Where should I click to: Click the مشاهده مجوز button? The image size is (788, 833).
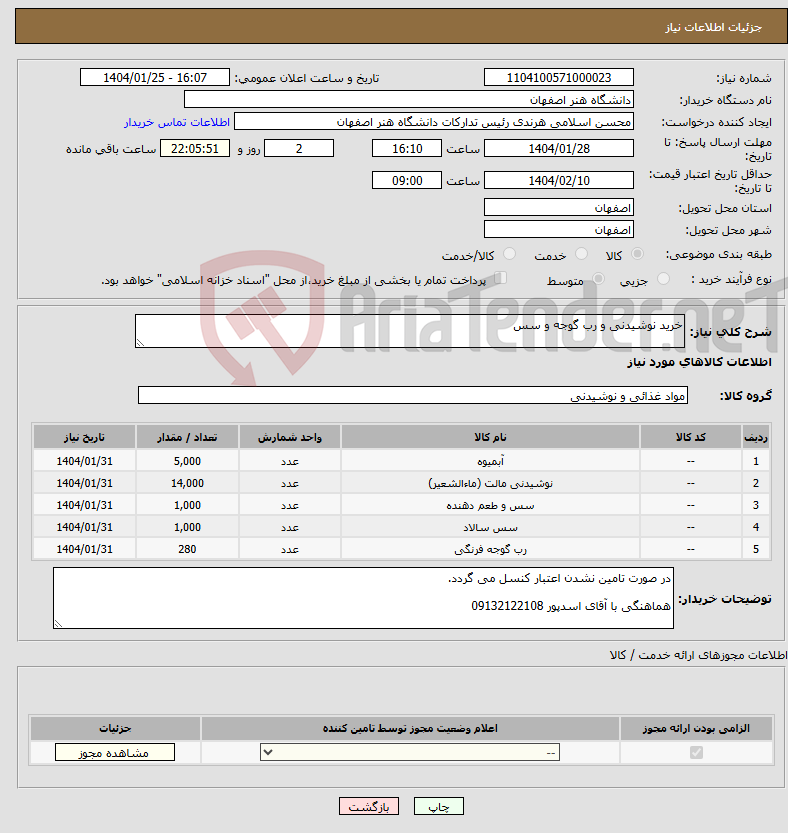coord(115,752)
